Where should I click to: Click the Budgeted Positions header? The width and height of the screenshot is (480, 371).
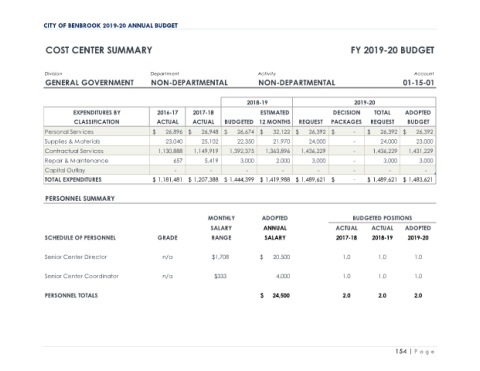tap(382, 218)
